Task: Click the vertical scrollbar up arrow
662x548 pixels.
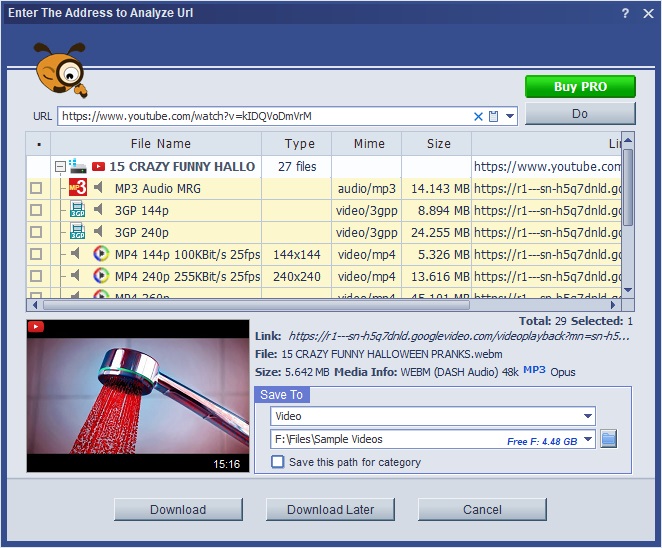Action: (x=628, y=140)
